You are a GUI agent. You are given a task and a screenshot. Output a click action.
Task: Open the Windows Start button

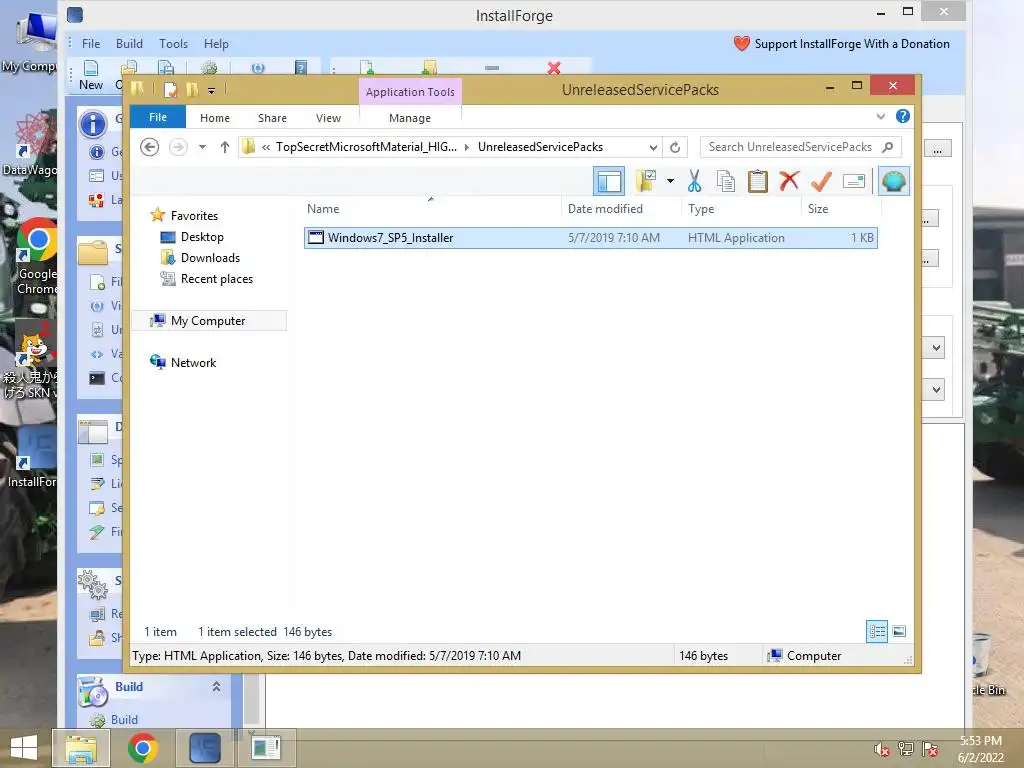pos(24,748)
